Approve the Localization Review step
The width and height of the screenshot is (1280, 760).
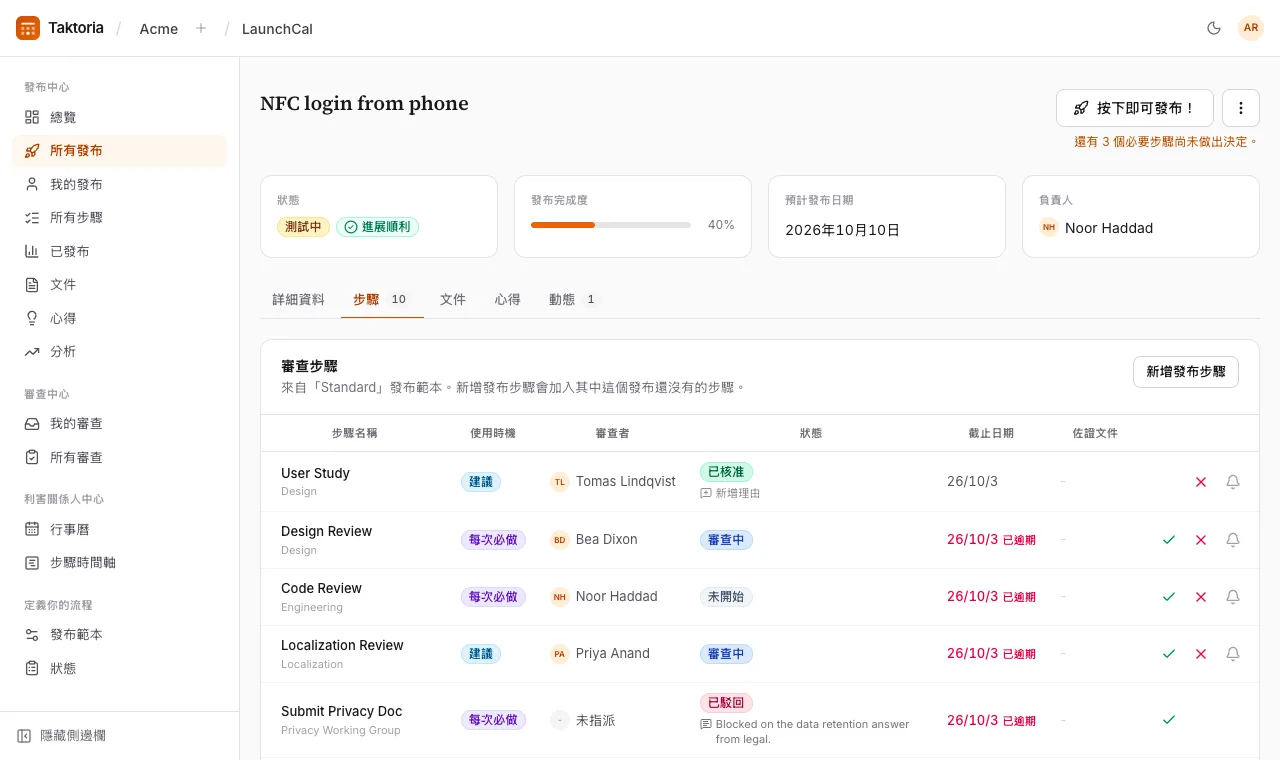pos(1169,654)
